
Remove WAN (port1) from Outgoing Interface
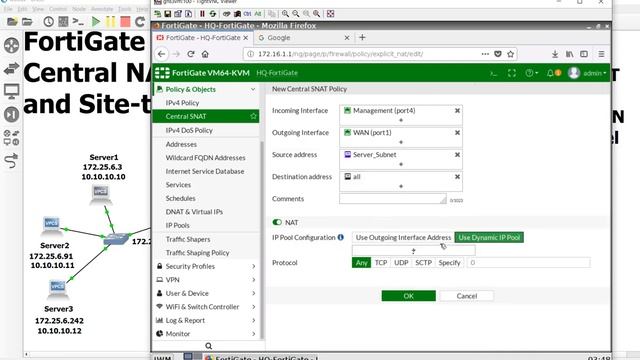coord(457,133)
